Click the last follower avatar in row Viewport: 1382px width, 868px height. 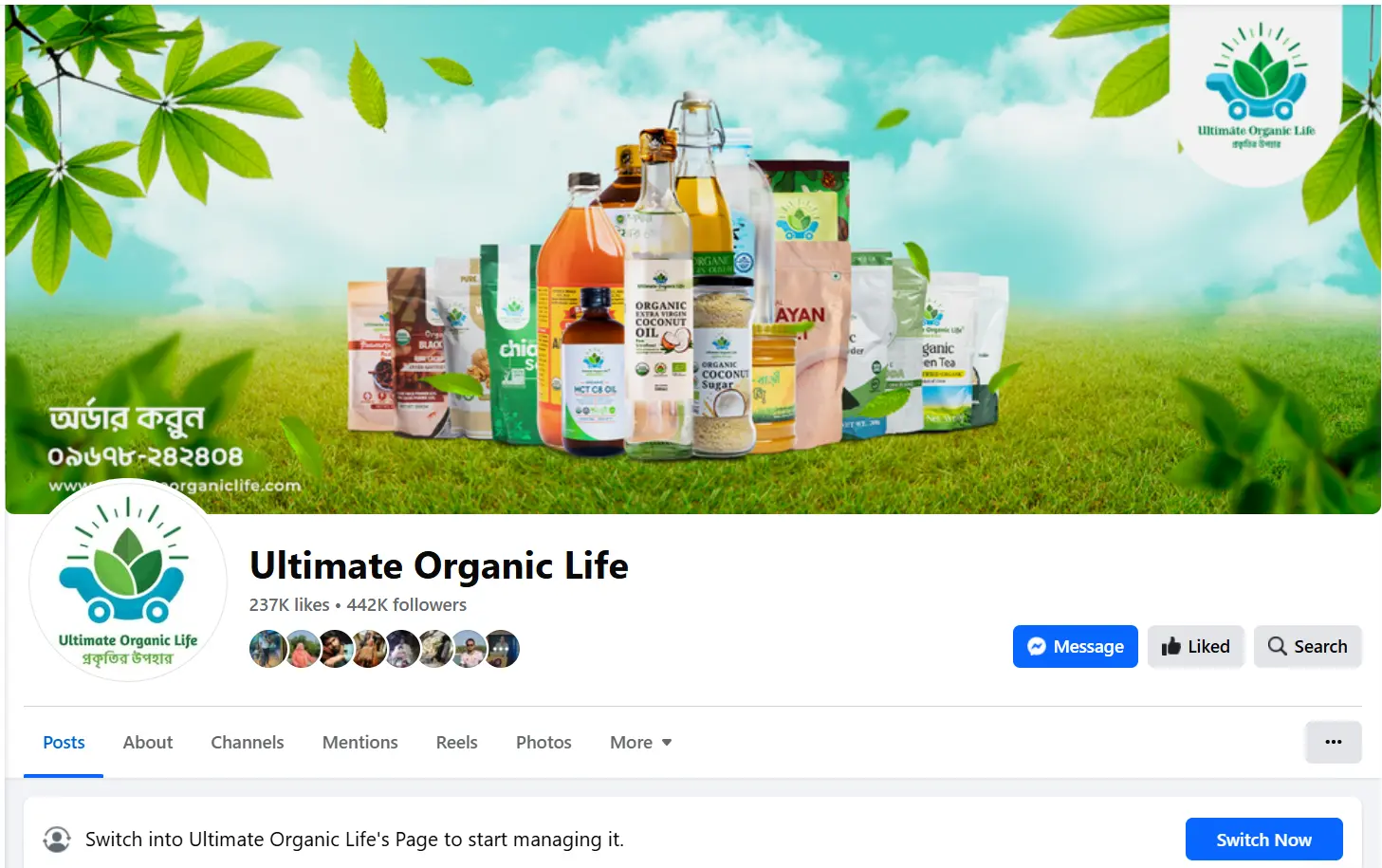(x=503, y=649)
